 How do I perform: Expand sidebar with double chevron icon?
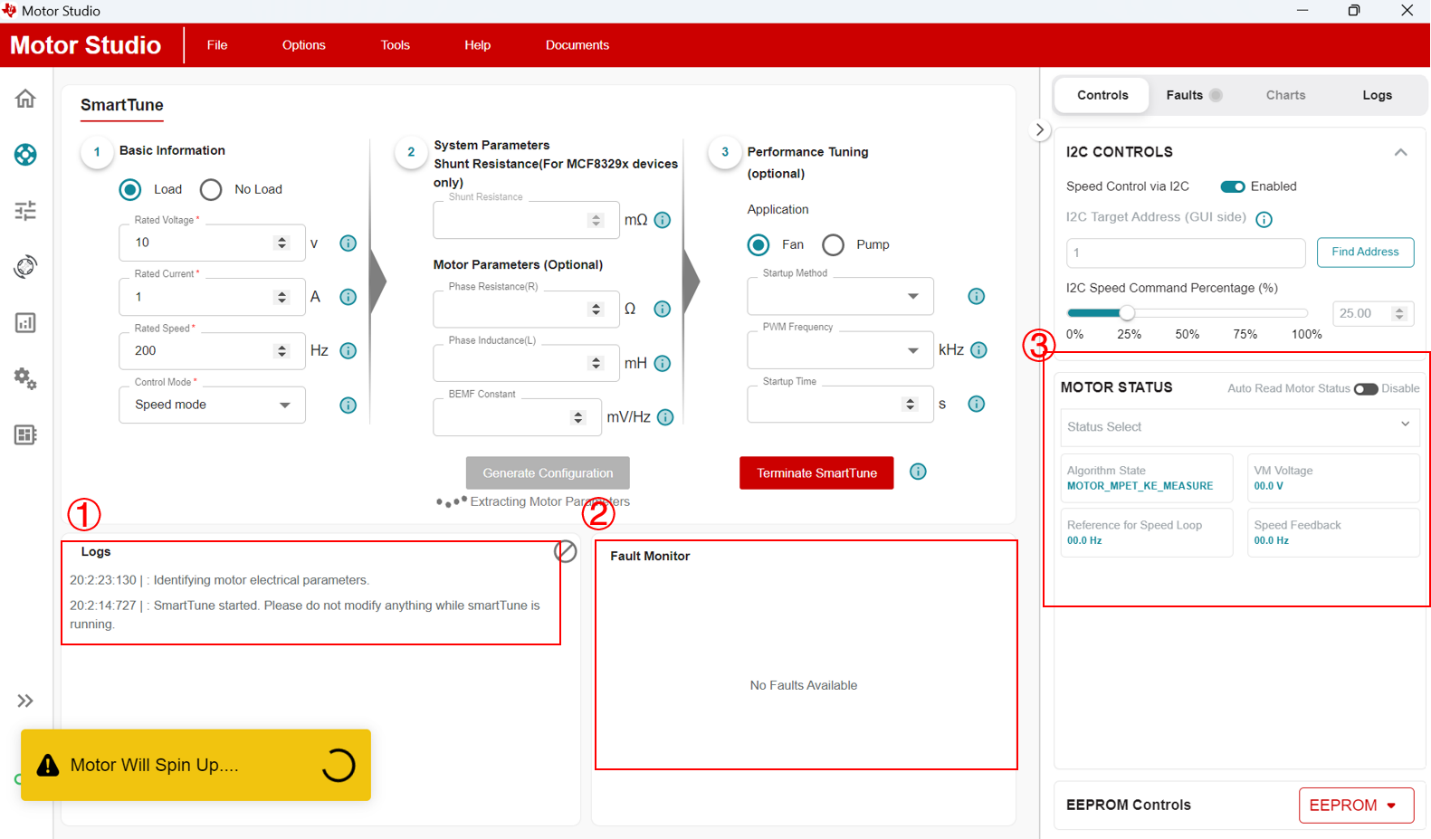point(26,701)
